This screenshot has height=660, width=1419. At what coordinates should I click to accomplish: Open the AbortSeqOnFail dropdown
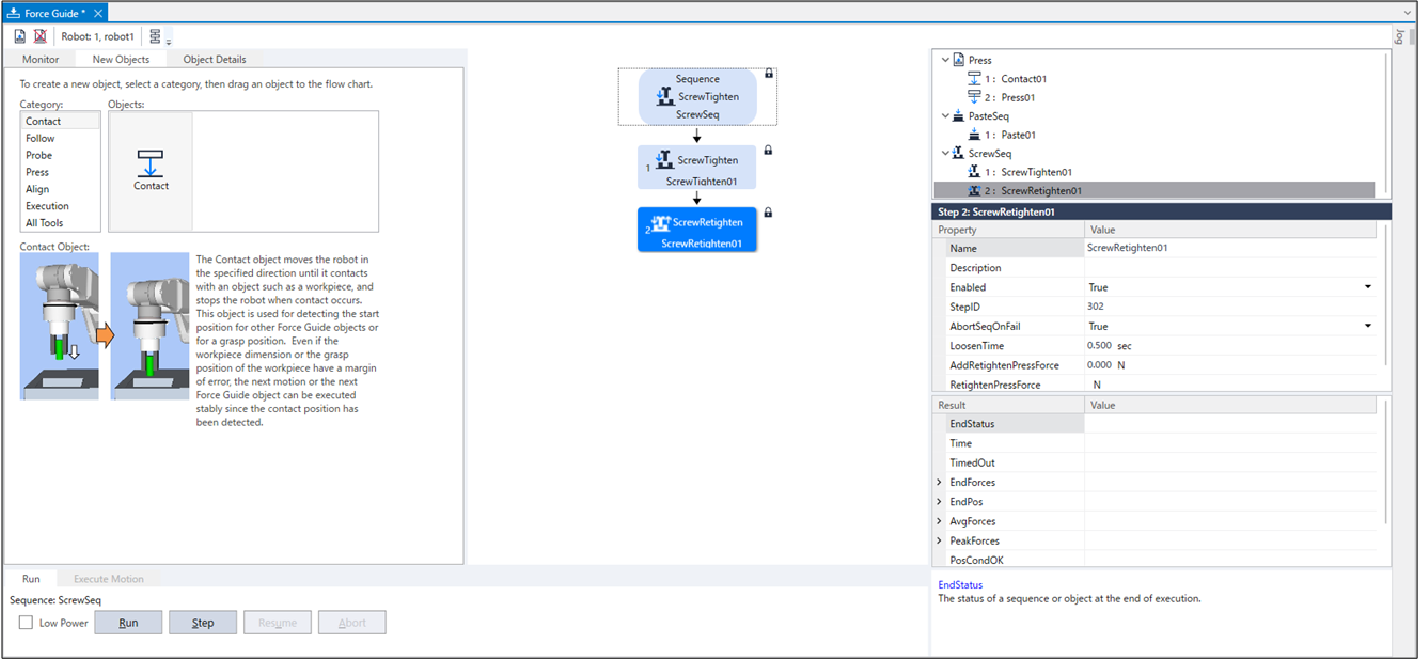click(1367, 327)
